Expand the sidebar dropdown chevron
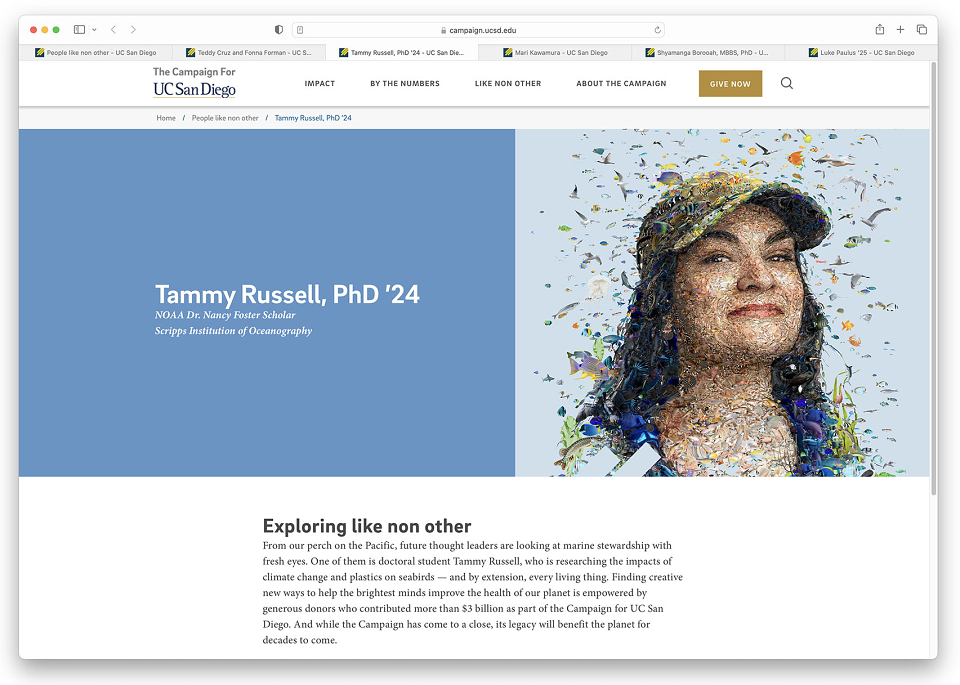 pos(94,29)
